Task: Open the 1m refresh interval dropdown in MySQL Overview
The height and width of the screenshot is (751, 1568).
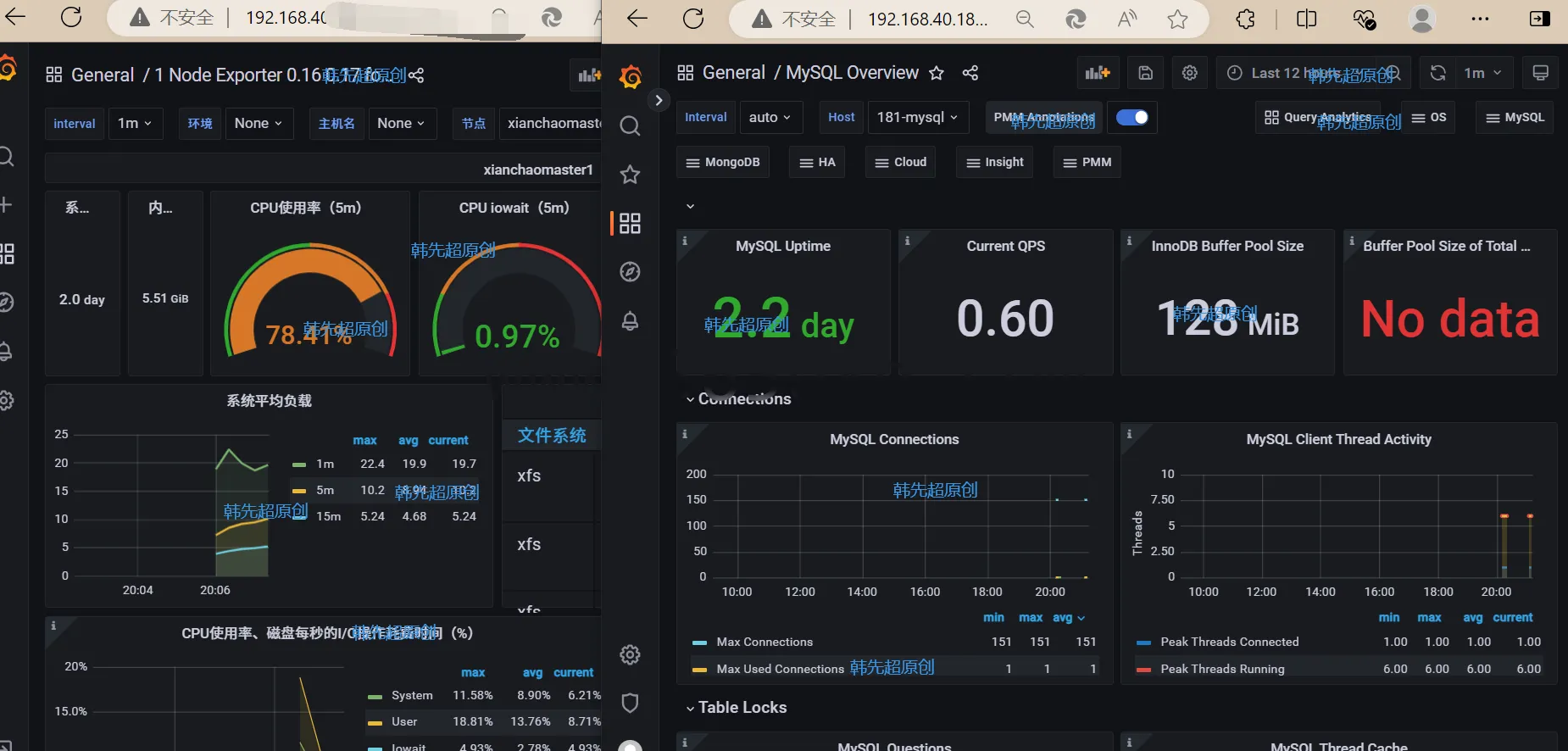Action: (1483, 73)
